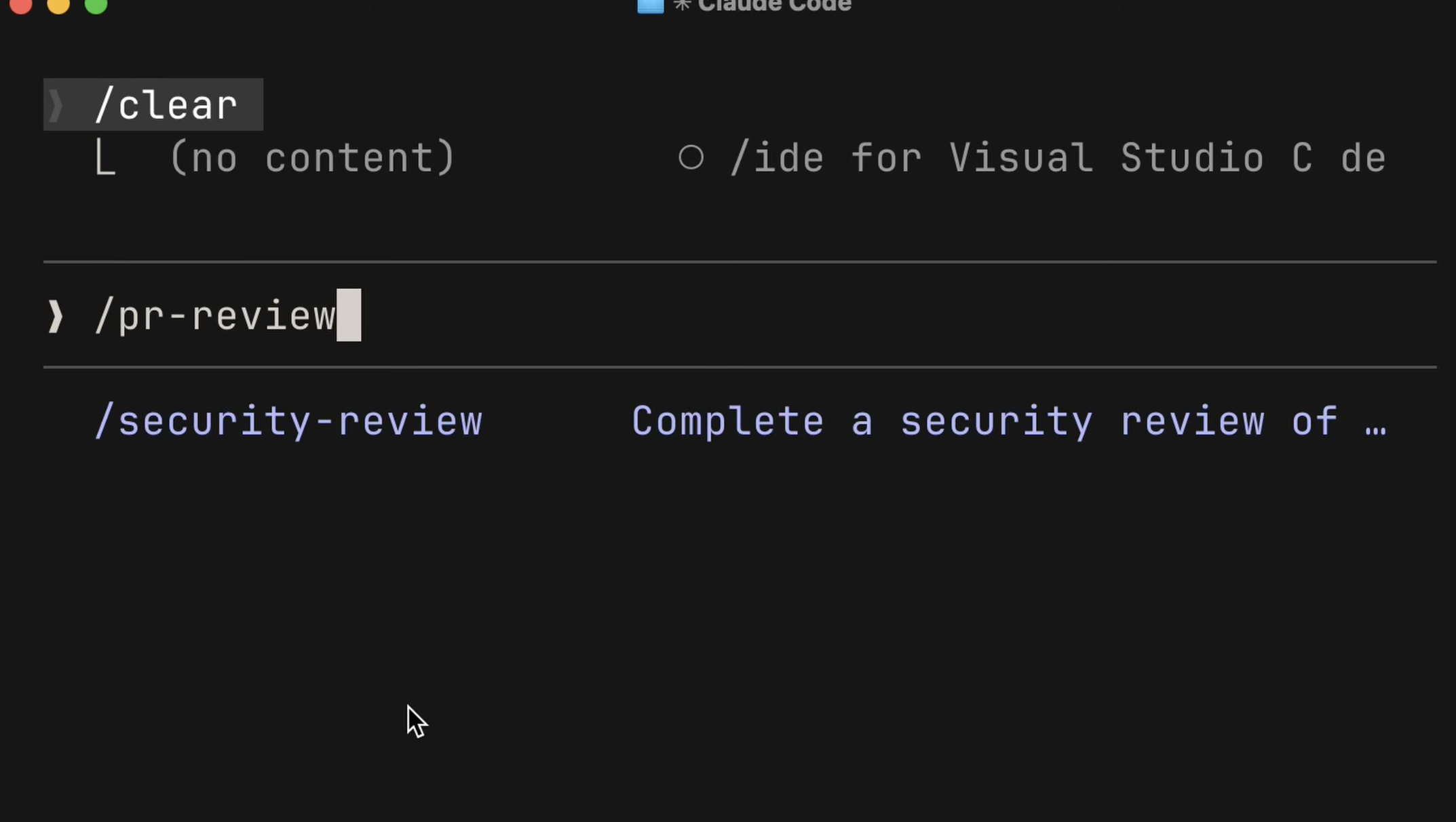Minimize the window with the yellow button
The height and width of the screenshot is (822, 1456).
58,4
